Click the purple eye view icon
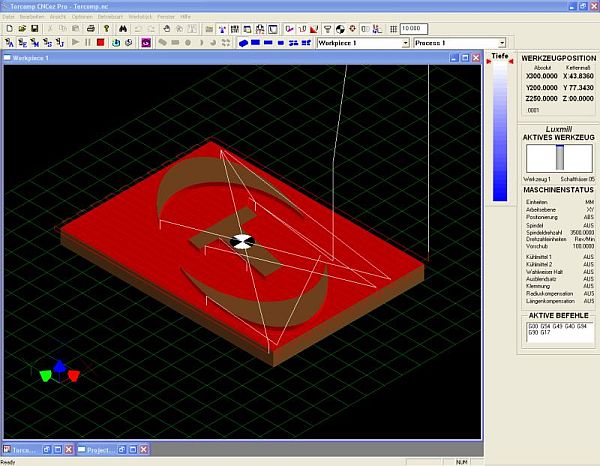The width and height of the screenshot is (600, 466). coord(146,43)
